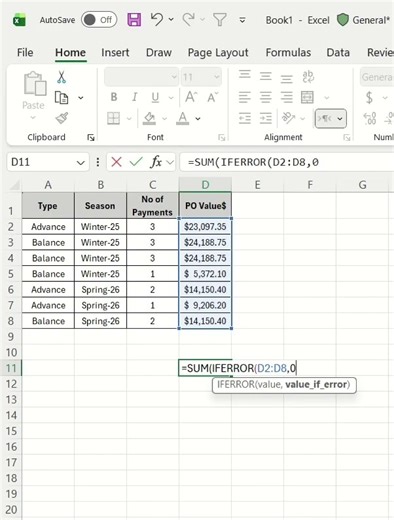Click the Font Color letter A icon
The width and height of the screenshot is (394, 520).
click(182, 118)
